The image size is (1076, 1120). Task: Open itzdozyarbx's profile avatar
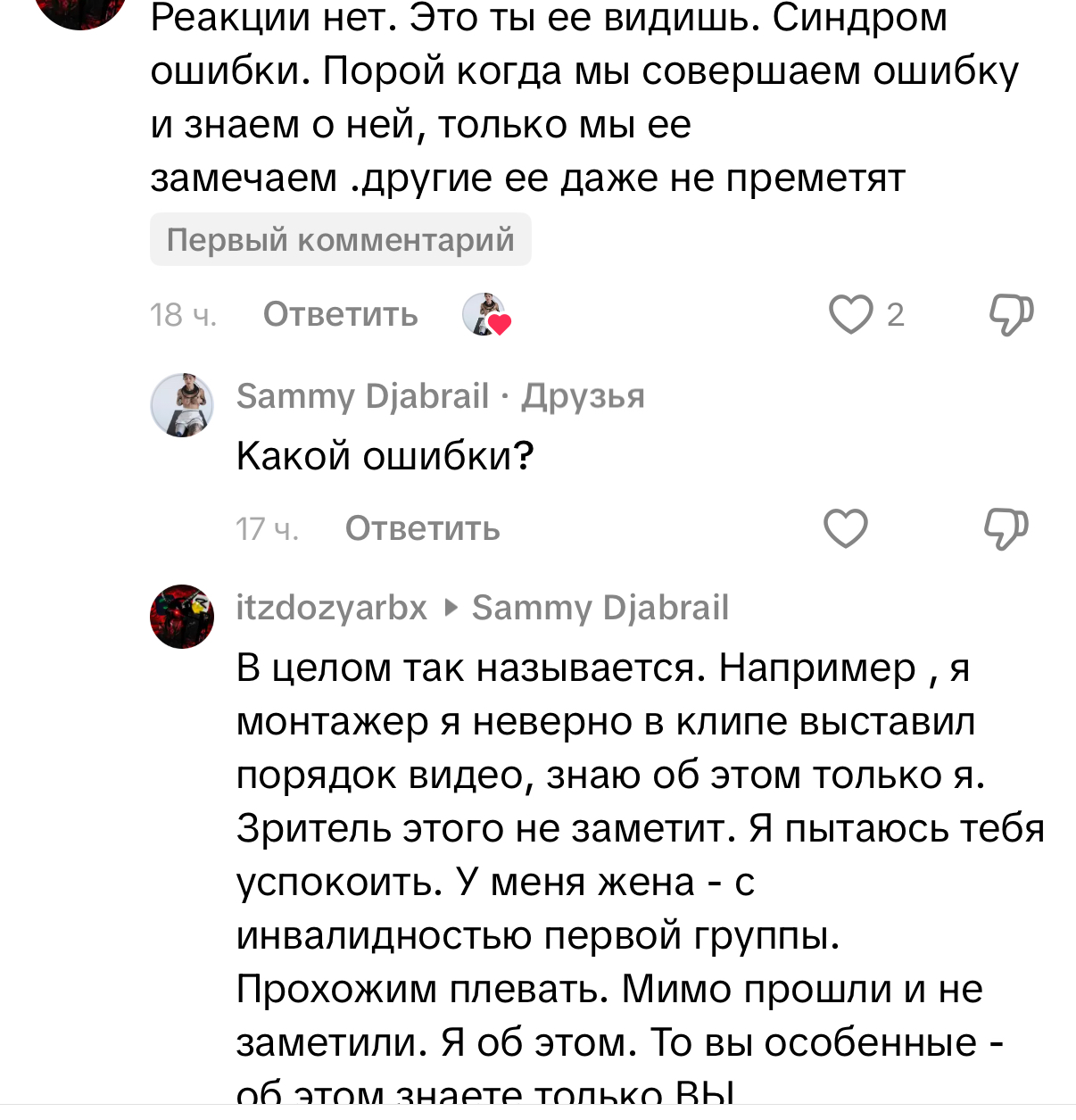coord(182,616)
